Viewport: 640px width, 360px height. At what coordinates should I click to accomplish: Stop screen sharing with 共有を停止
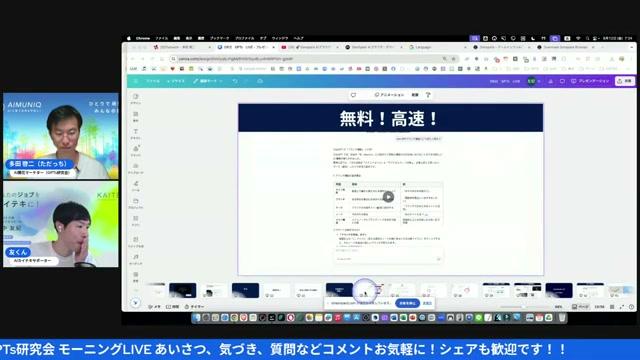[407, 303]
